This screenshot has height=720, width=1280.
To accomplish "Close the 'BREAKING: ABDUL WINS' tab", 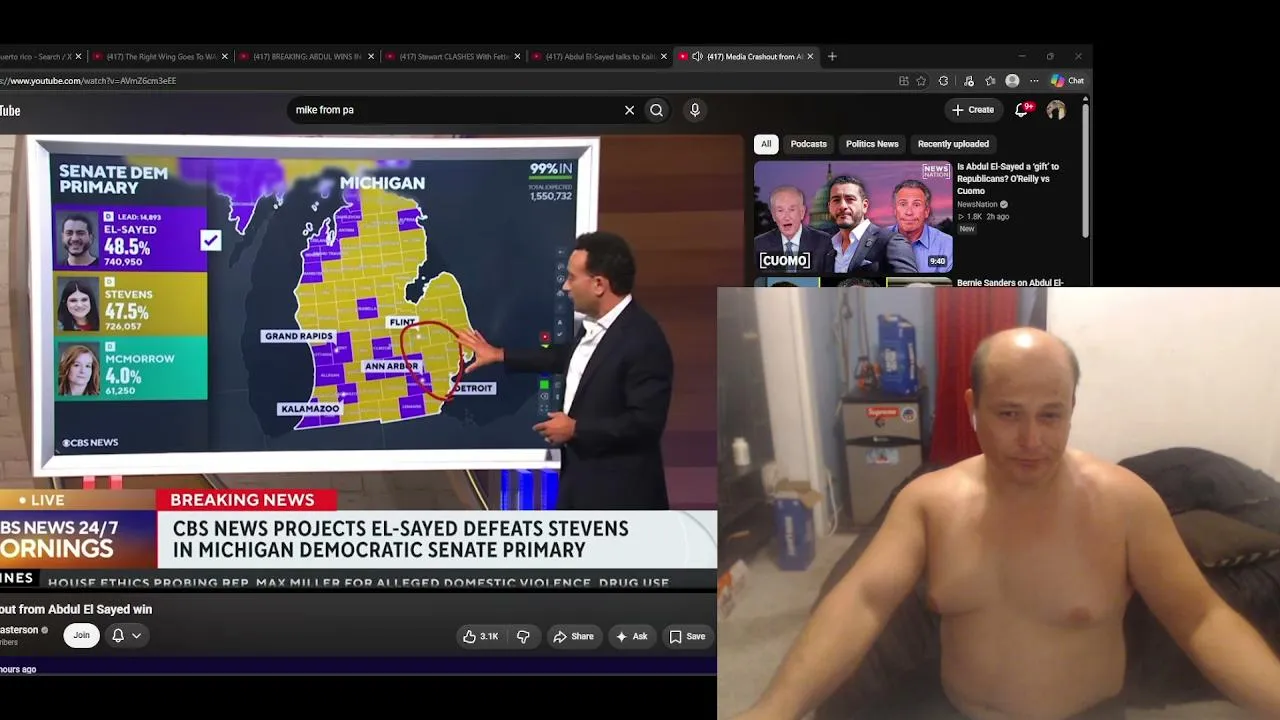I will (371, 57).
